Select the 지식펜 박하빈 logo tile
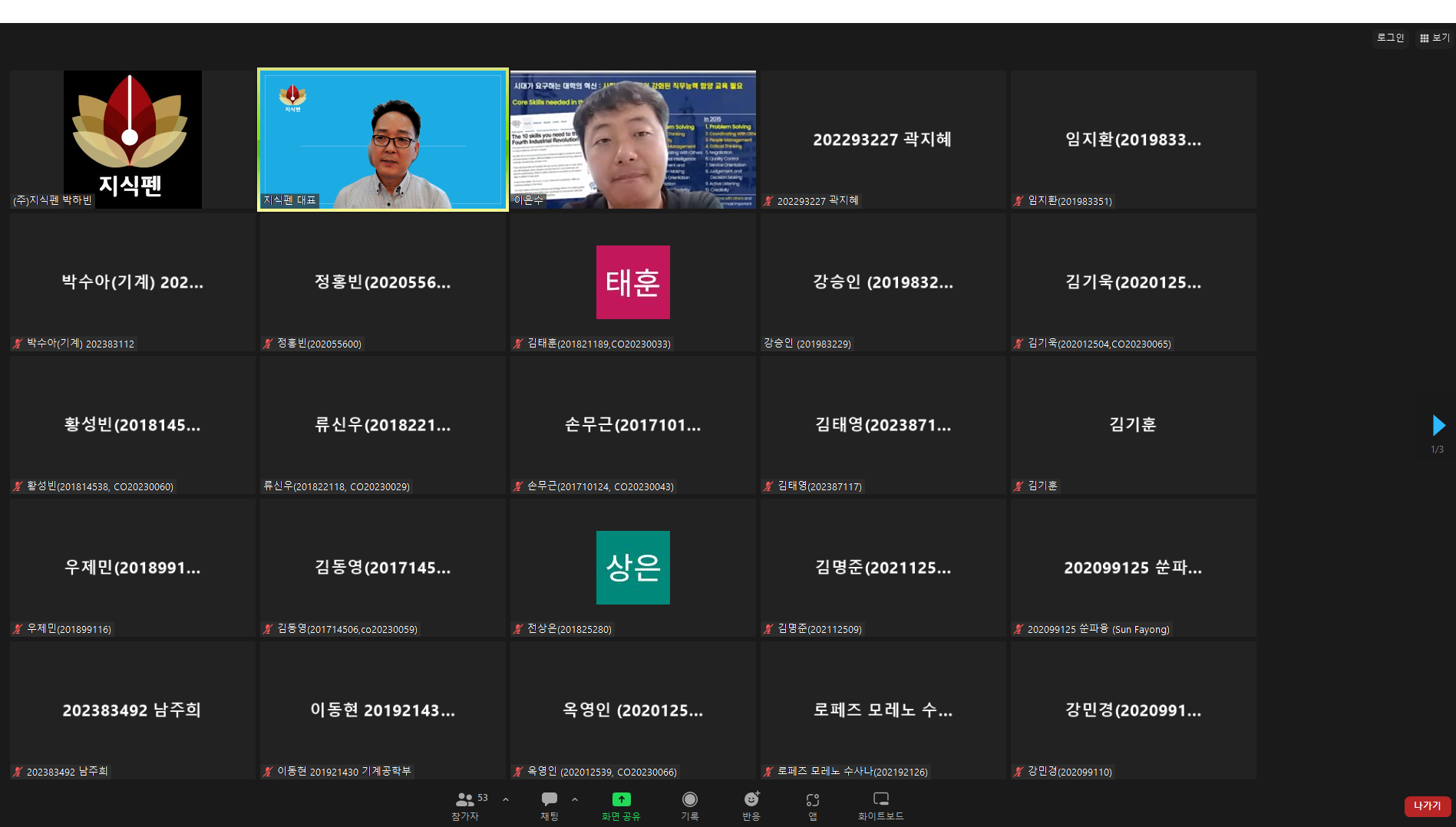Viewport: 1456px width, 827px height. tap(133, 140)
